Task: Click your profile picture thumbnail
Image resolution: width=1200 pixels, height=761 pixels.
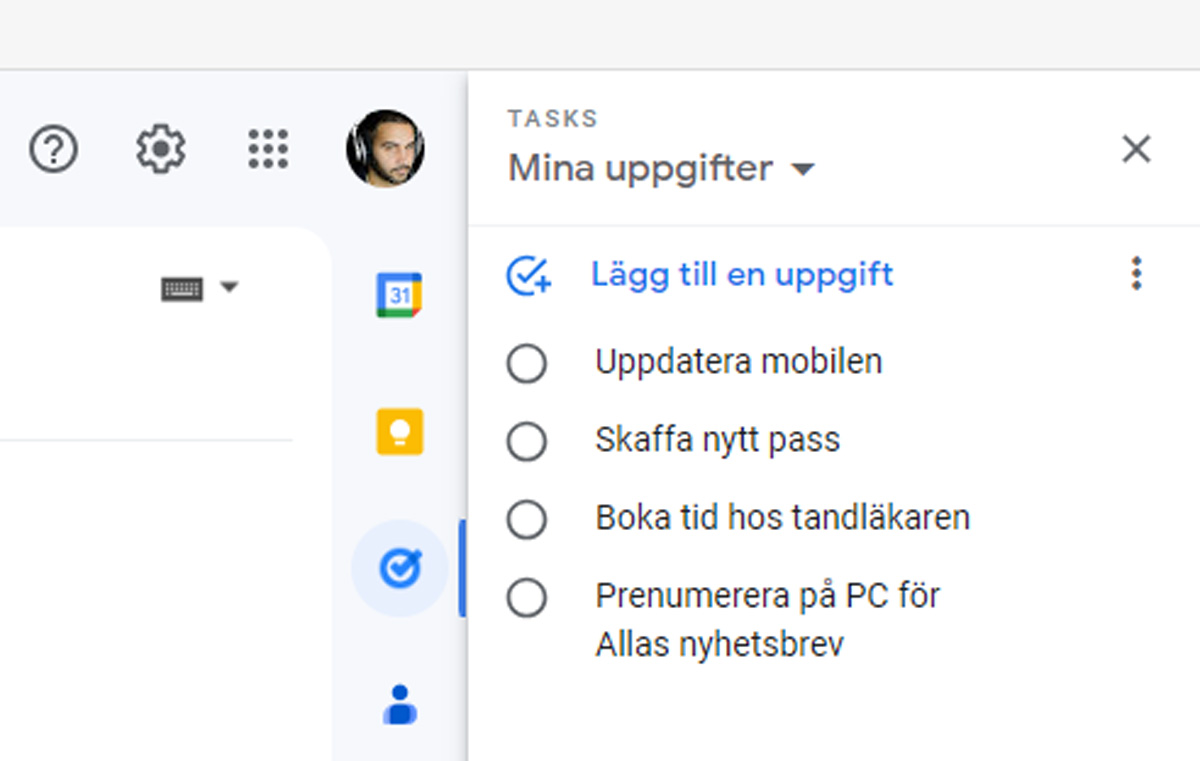Action: point(386,148)
